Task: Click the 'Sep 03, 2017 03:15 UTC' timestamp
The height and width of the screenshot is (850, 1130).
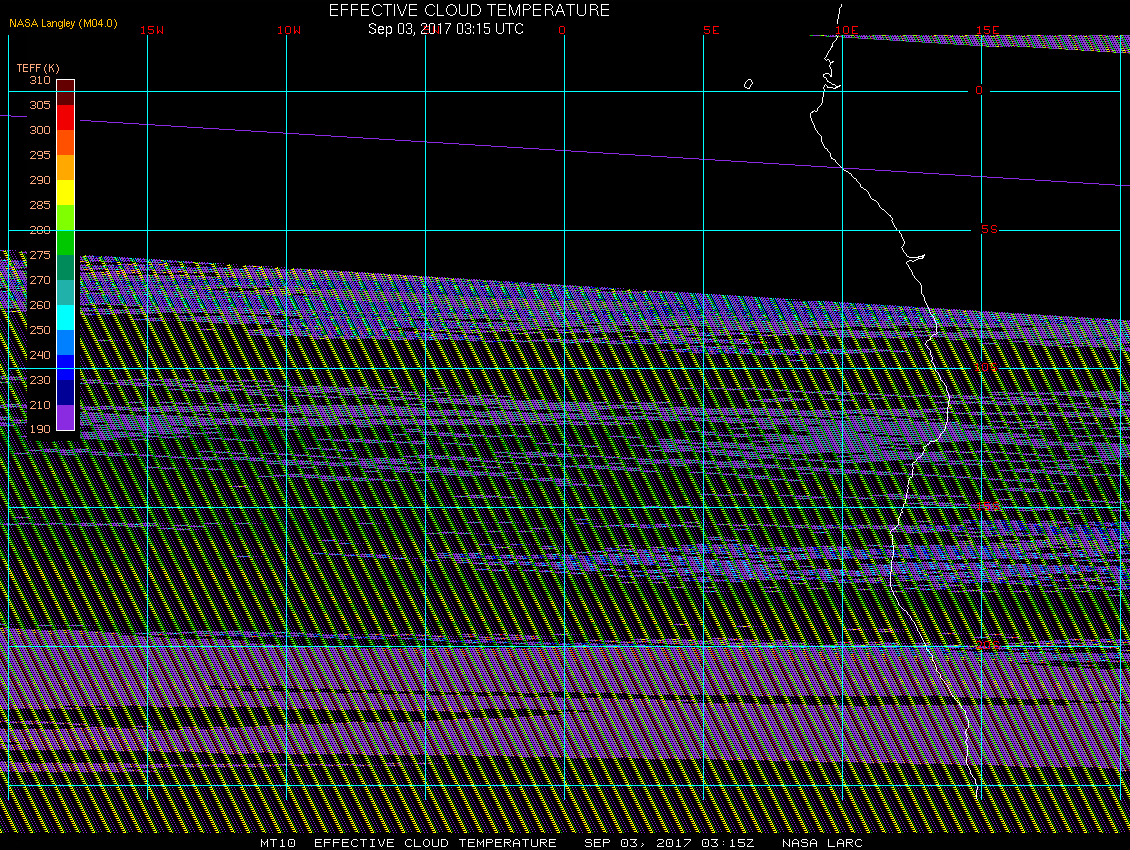Action: pyautogui.click(x=446, y=29)
